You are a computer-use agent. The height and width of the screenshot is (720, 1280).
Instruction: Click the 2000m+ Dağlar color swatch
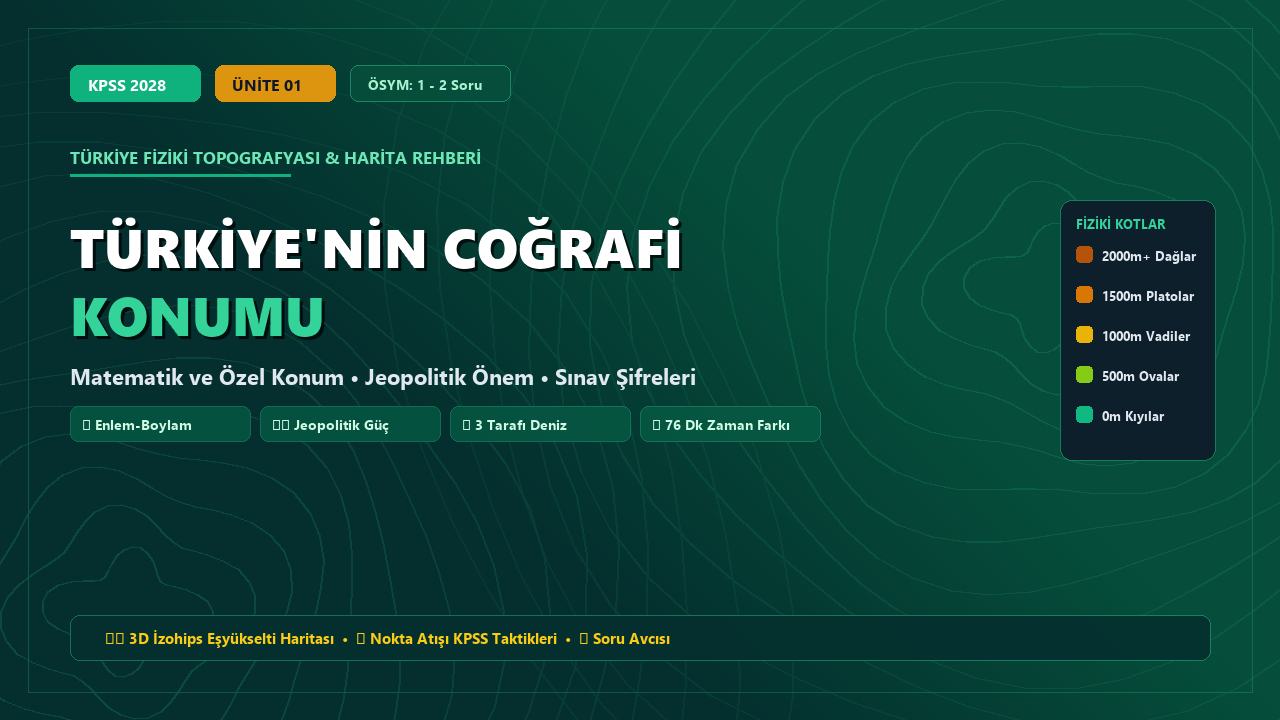(x=1084, y=255)
